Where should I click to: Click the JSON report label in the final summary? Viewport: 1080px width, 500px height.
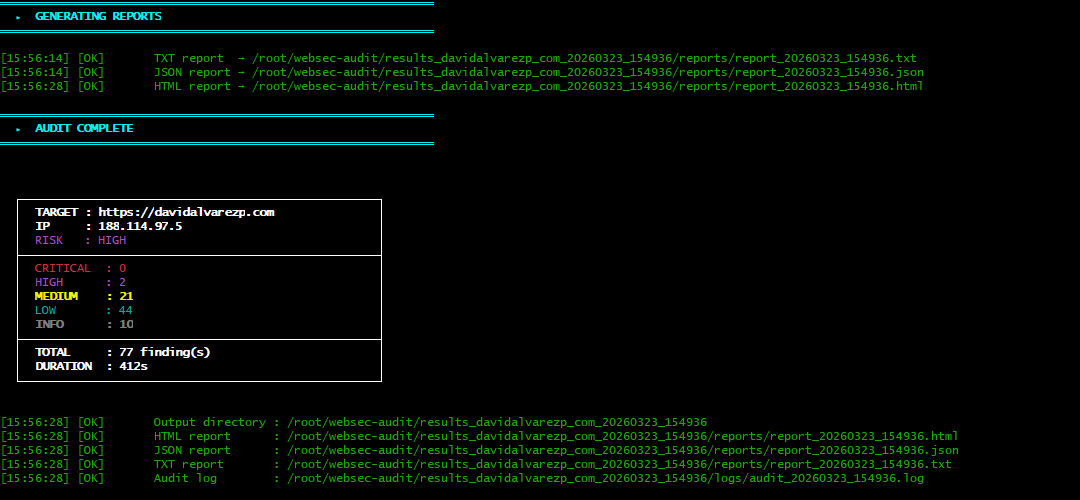point(192,450)
